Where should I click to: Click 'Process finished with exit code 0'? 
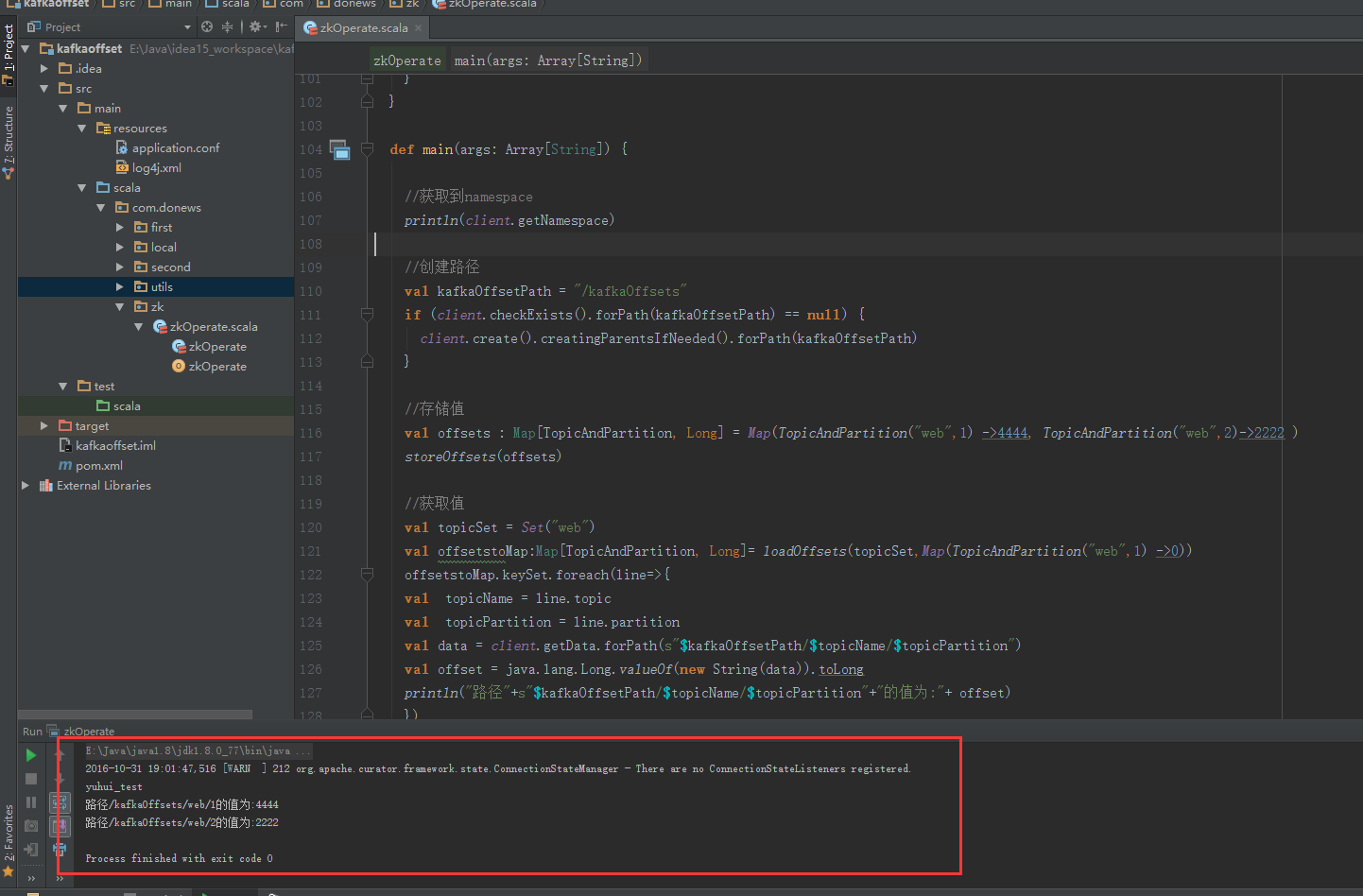(x=179, y=858)
